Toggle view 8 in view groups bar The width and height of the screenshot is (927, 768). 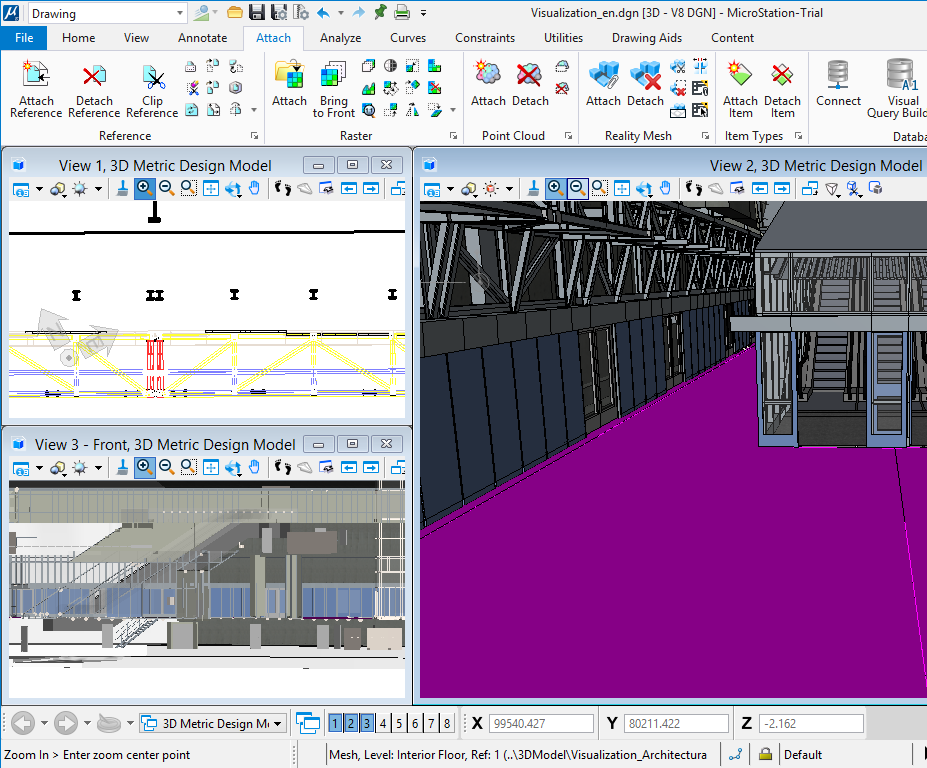coord(447,723)
